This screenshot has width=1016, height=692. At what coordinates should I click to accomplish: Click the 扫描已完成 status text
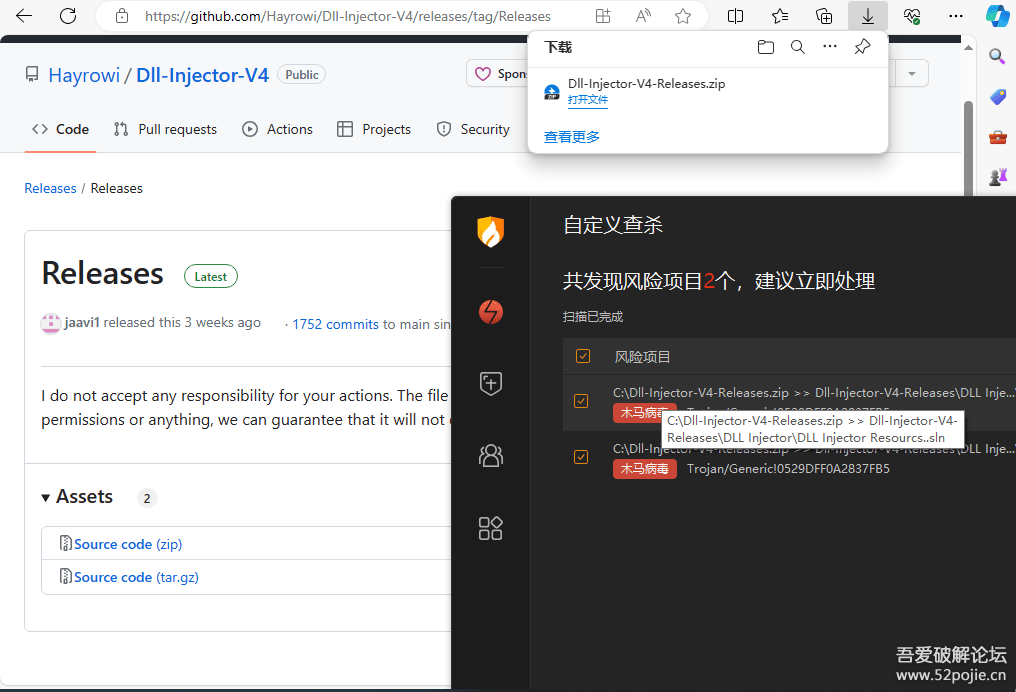[x=592, y=317]
